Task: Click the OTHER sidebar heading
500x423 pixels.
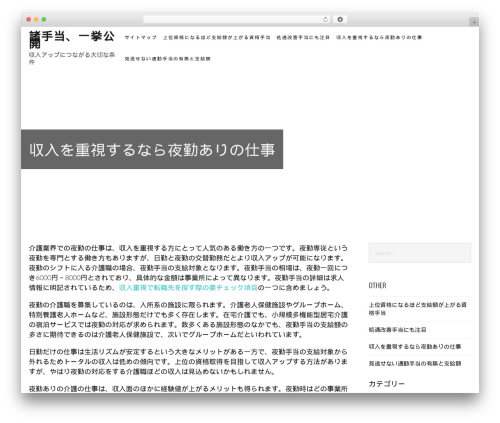Action: pos(377,285)
